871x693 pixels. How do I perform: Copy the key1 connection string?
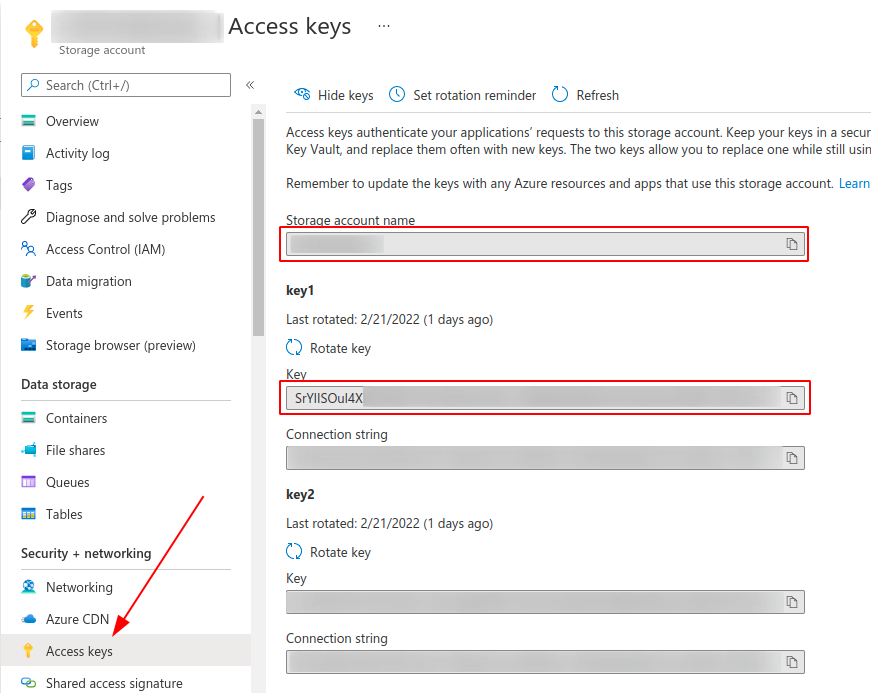coord(791,458)
